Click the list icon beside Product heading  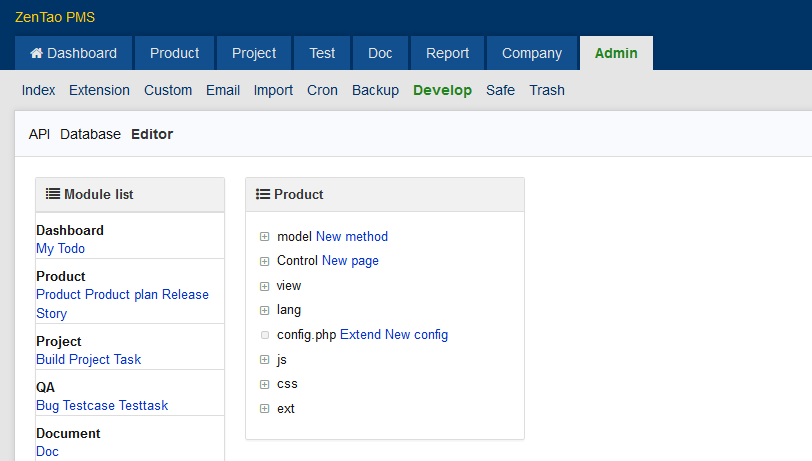(263, 194)
